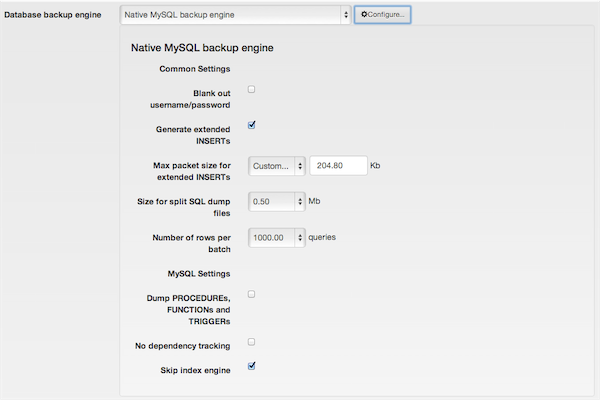
Task: Enable Dump PROCEDUREs, FUNCTIONs and TRIGGERs
Action: pos(251,294)
